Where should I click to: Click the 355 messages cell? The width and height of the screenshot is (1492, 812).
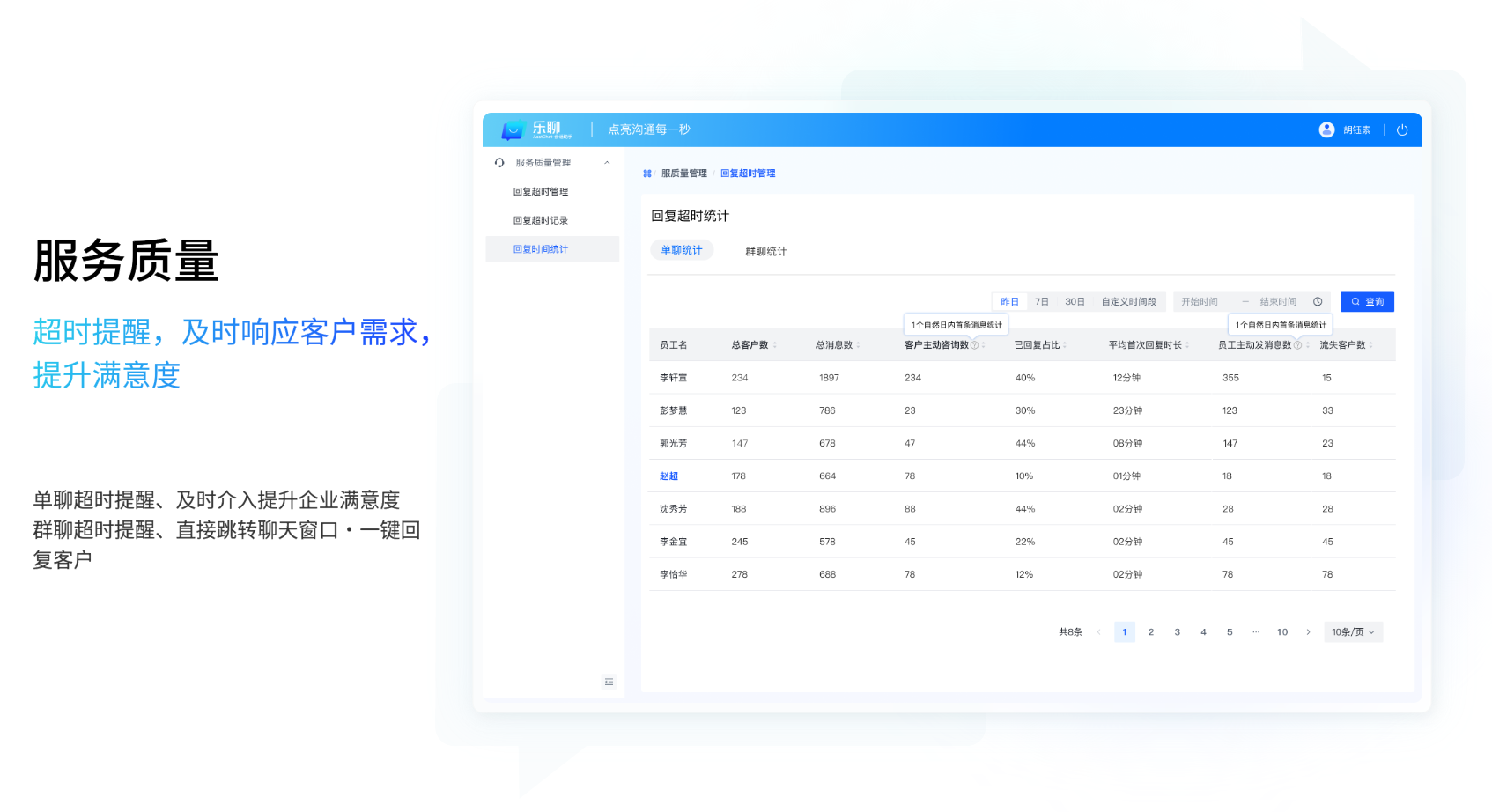[1230, 378]
